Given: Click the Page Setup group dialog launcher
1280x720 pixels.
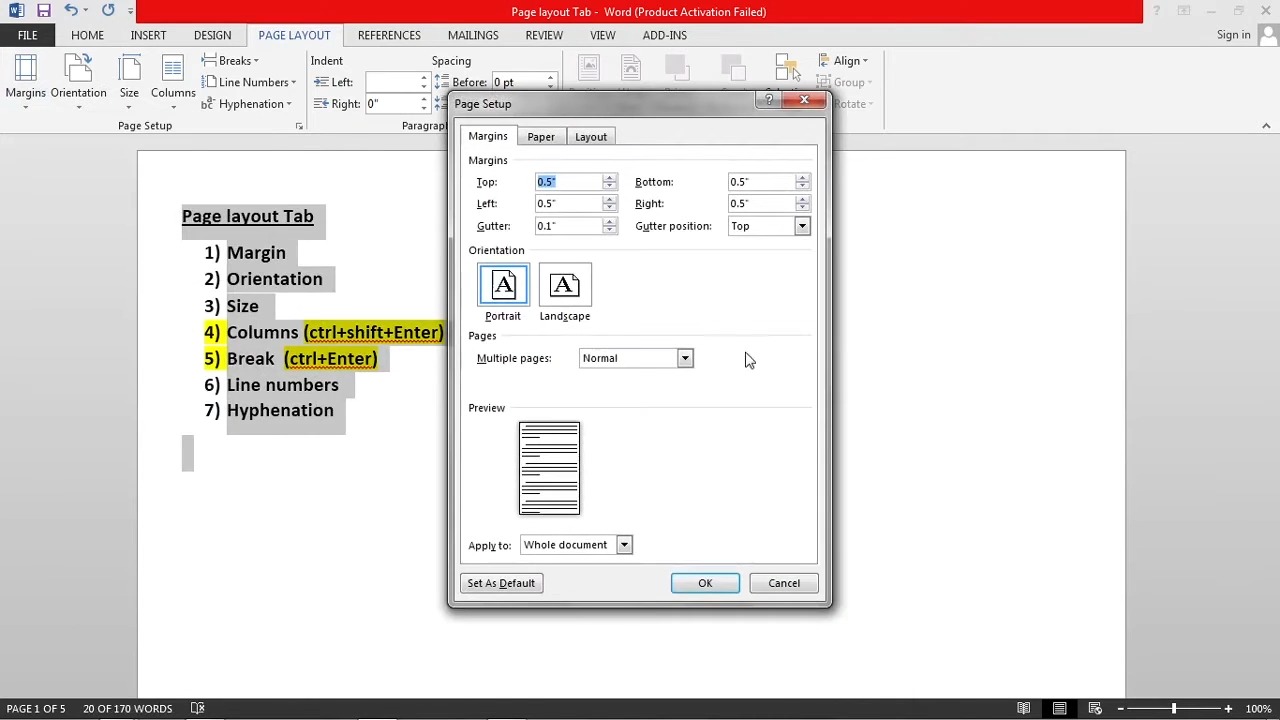Looking at the screenshot, I should tap(299, 126).
